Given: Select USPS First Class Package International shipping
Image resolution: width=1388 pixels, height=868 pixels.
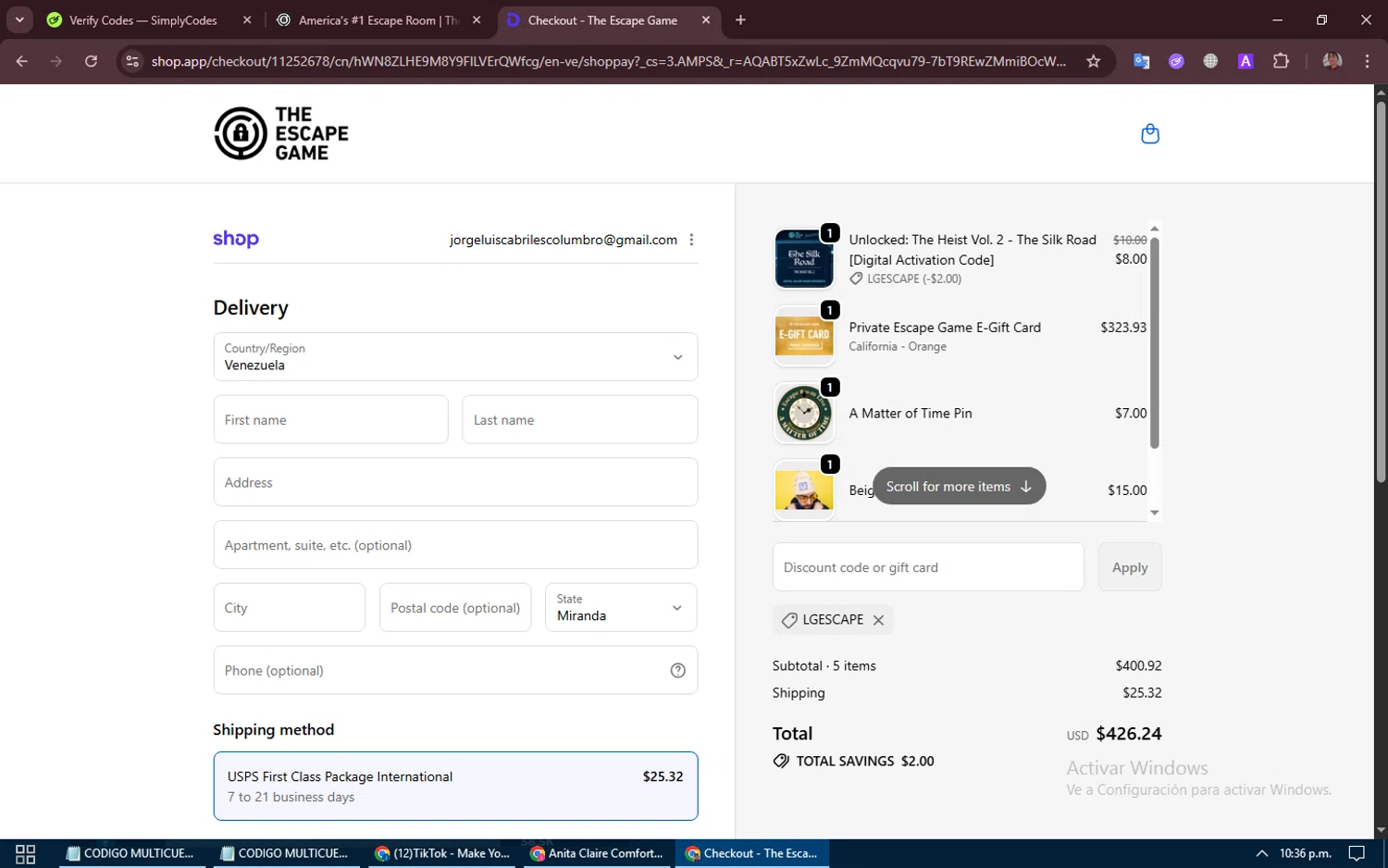Looking at the screenshot, I should pos(455,786).
